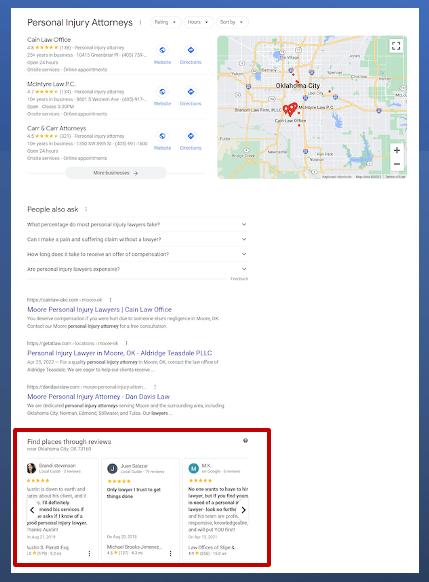Open Carr & Carr Attorneys website icon
The height and width of the screenshot is (582, 429).
pos(162,136)
